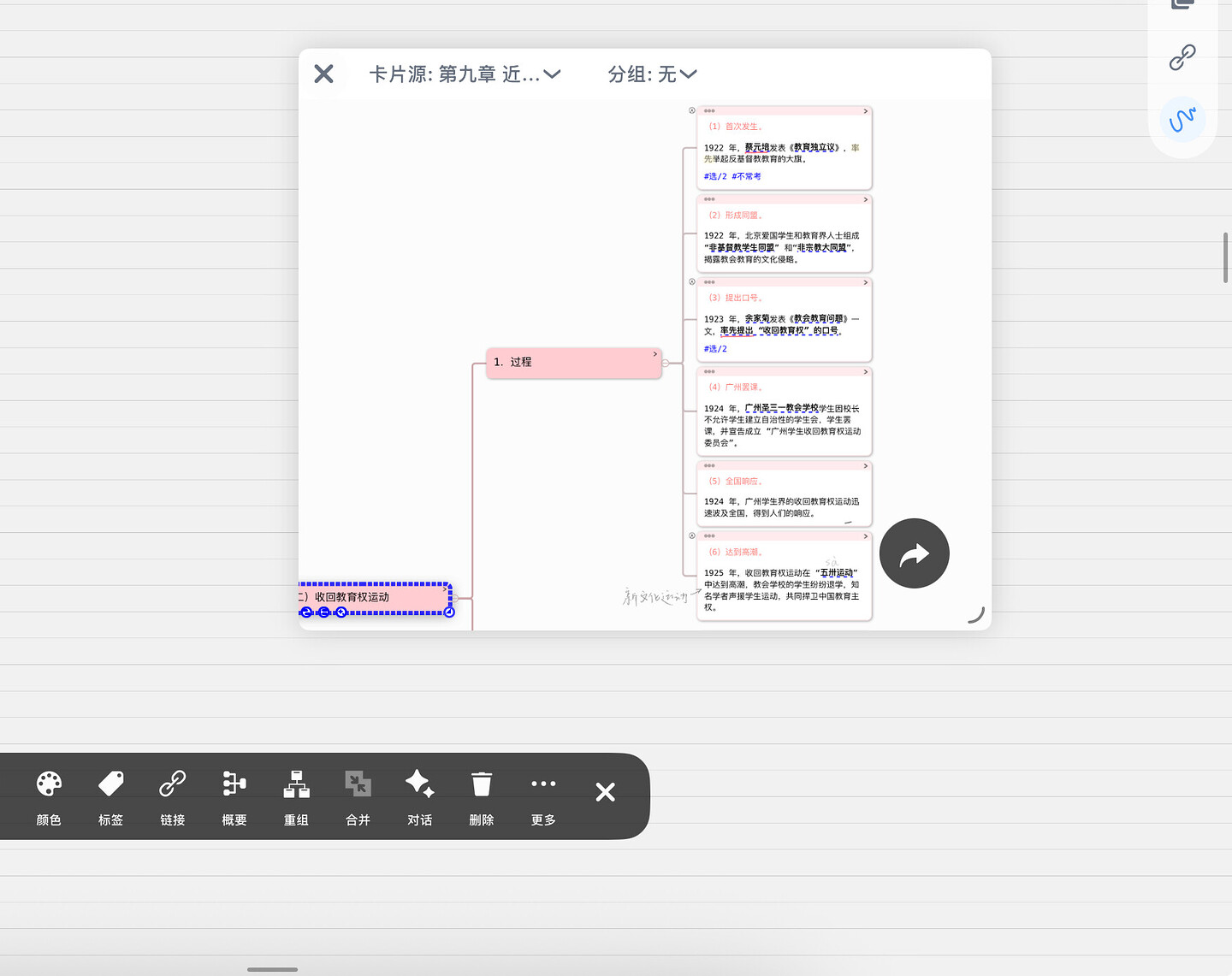Screen dimensions: 1232x976
Task: Select the 链接 link tool in bottom toolbar
Action: click(x=172, y=796)
